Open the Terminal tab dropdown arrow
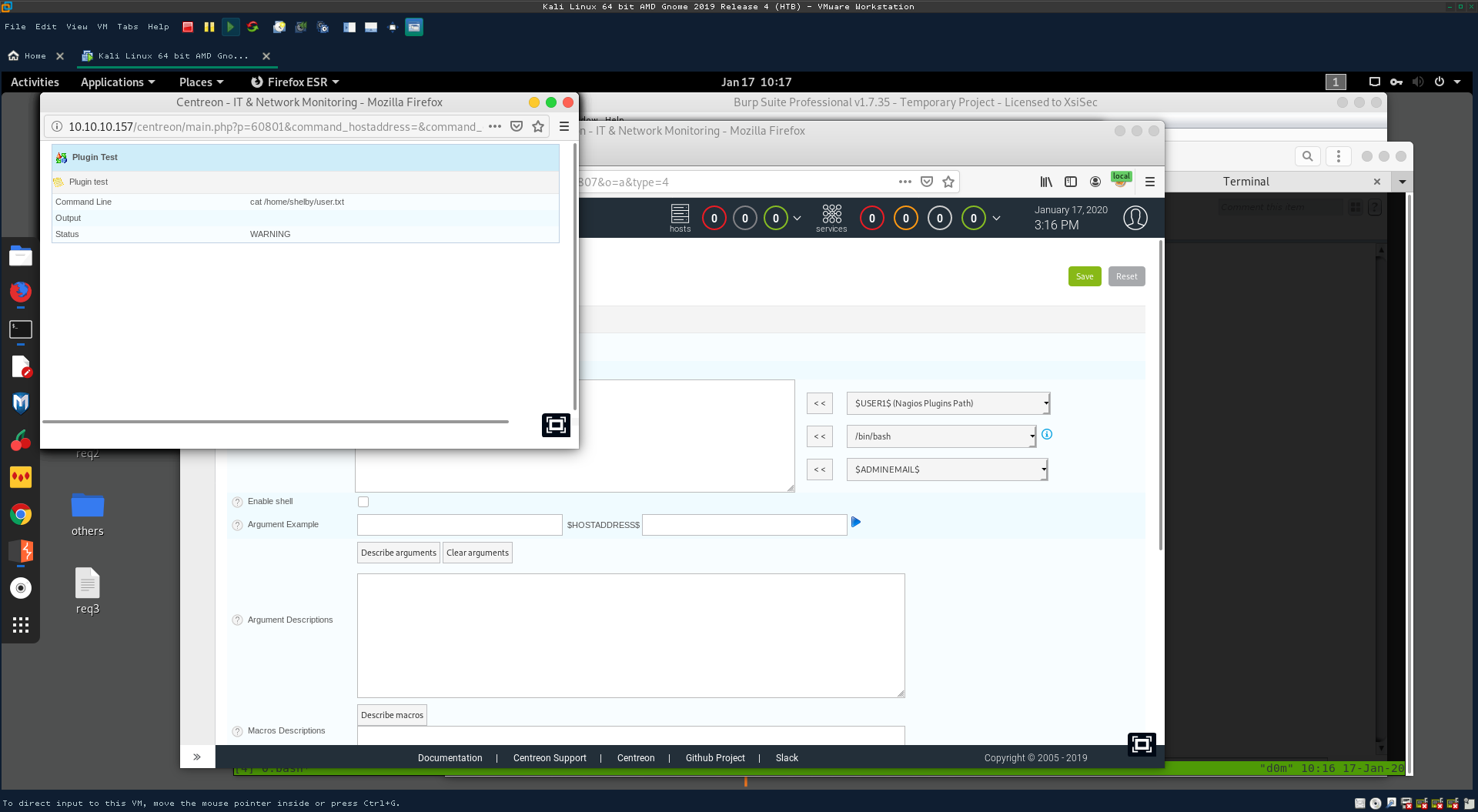Viewport: 1478px width, 812px height. coord(1403,182)
